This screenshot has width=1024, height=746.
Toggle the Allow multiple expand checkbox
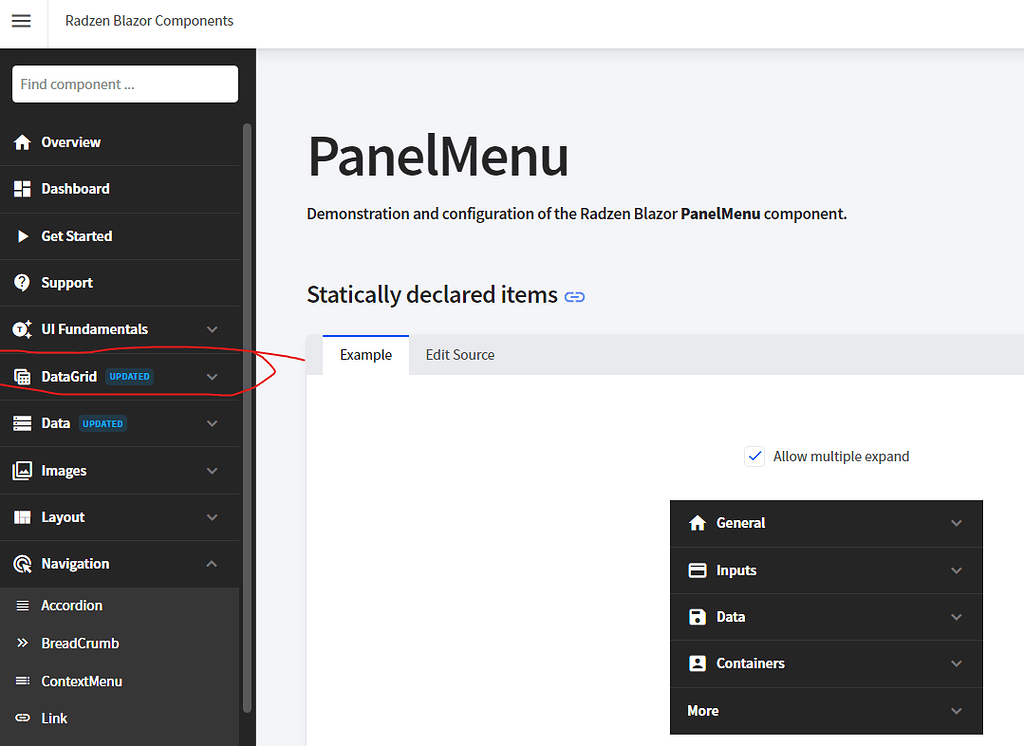coord(755,456)
